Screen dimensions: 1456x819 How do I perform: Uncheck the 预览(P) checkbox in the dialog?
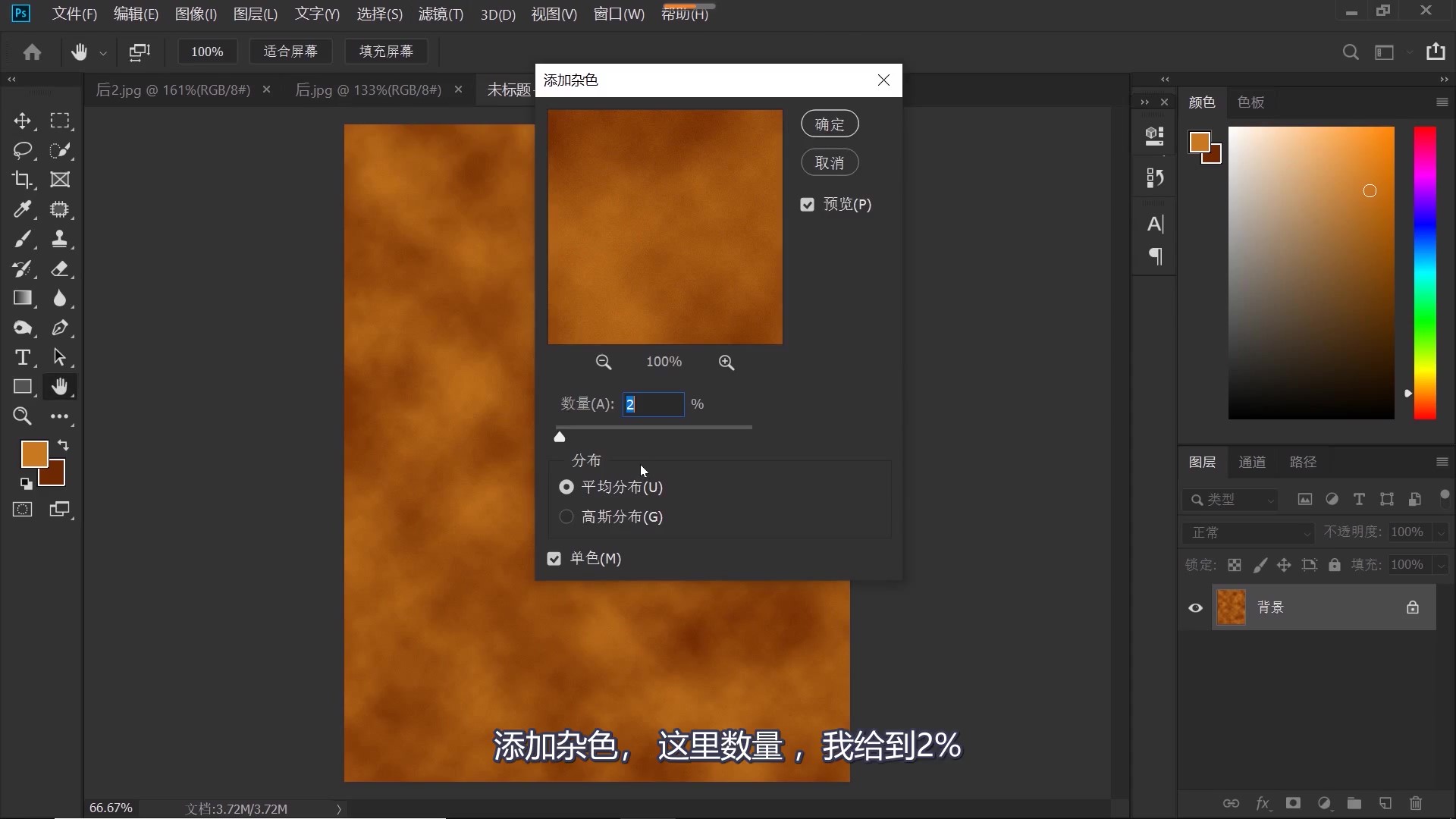point(806,204)
